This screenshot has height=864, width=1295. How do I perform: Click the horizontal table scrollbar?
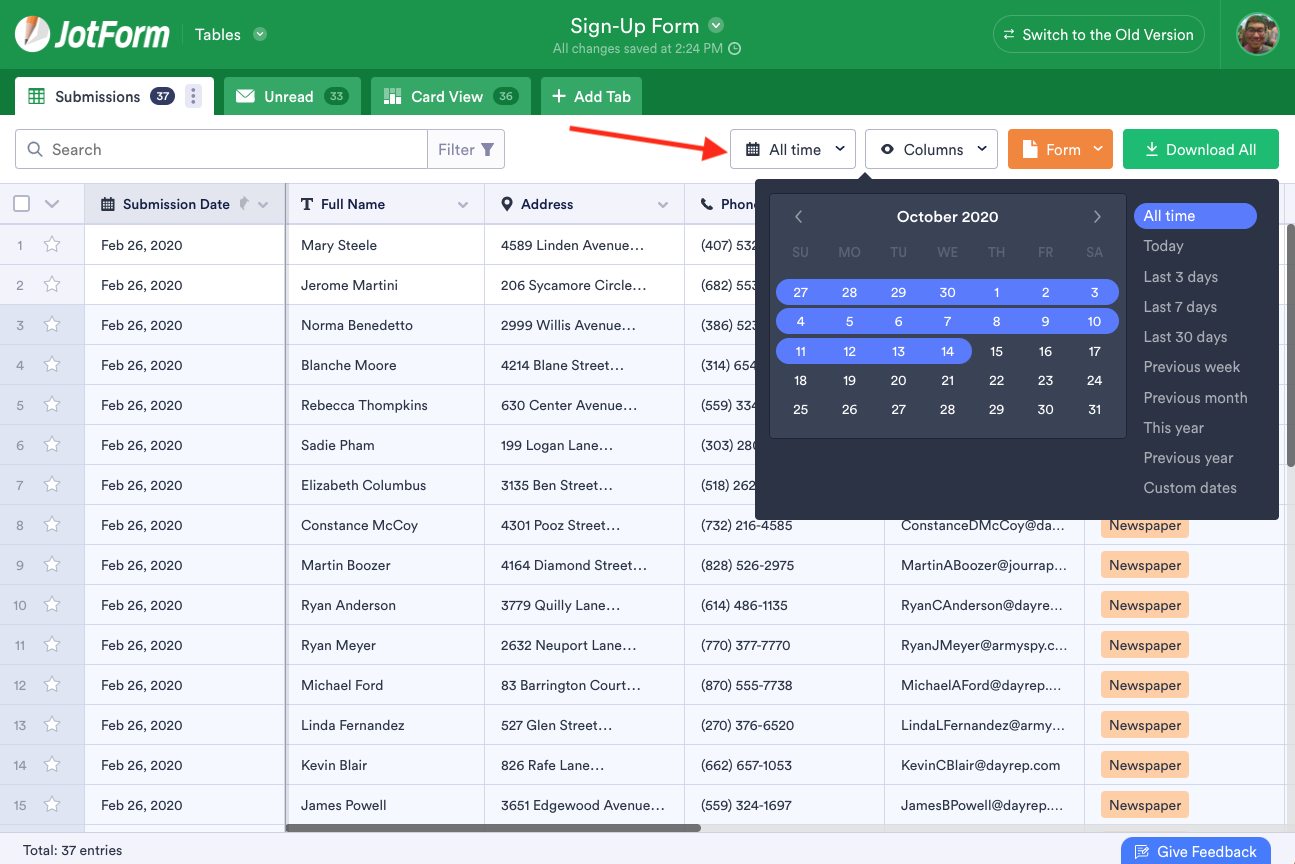tap(492, 828)
